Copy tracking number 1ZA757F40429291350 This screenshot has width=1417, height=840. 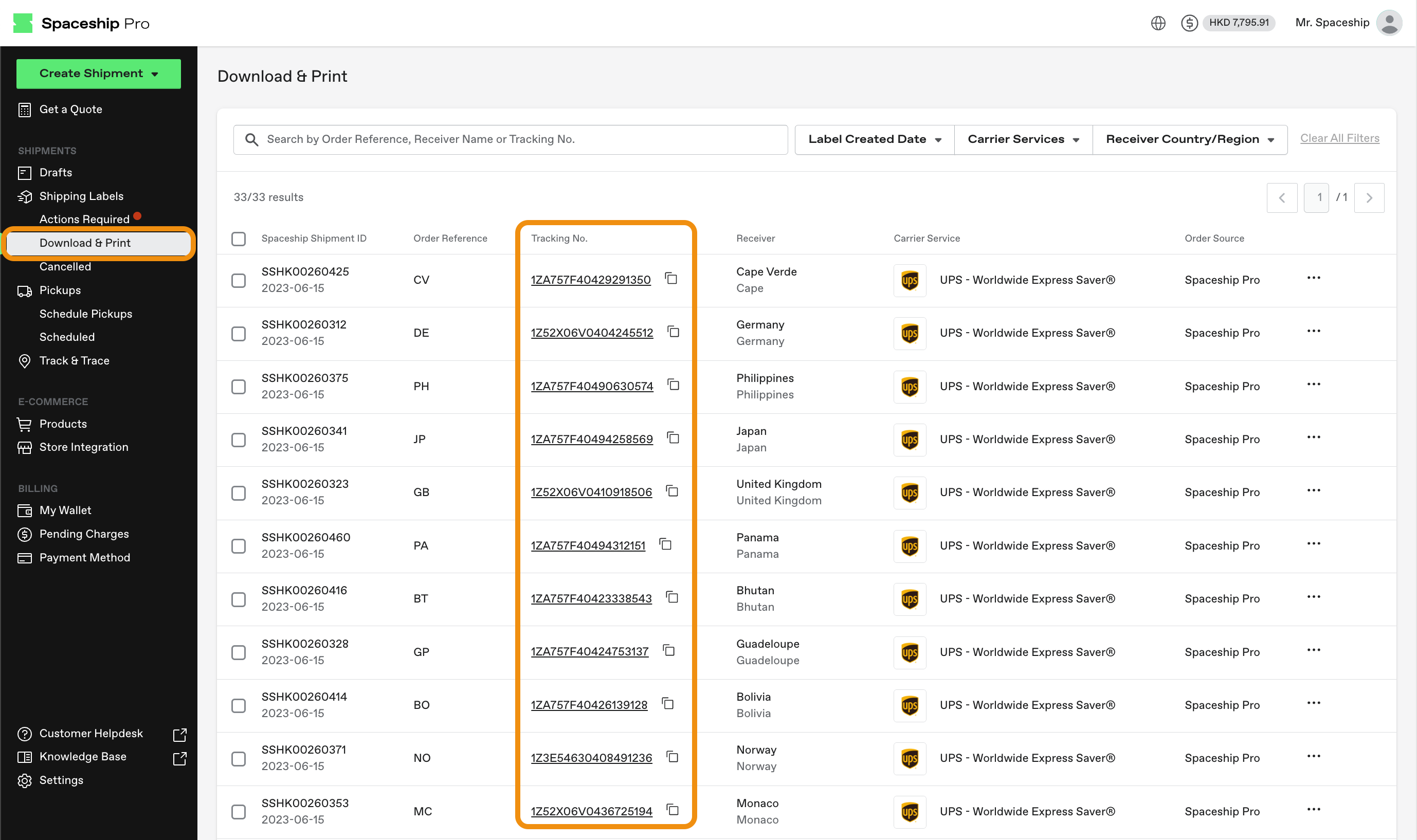pos(671,279)
